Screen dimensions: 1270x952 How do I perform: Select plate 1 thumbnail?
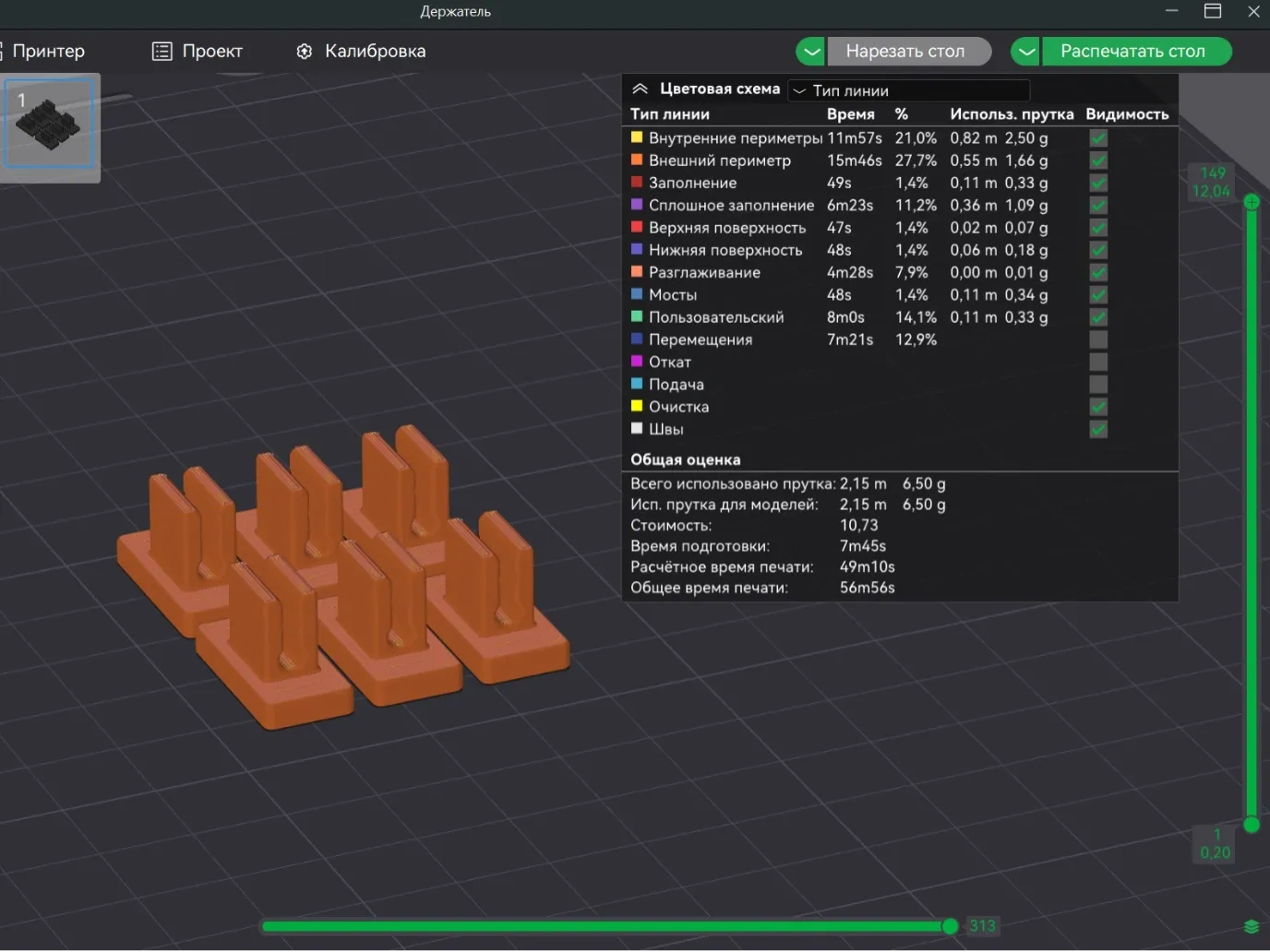[x=49, y=125]
